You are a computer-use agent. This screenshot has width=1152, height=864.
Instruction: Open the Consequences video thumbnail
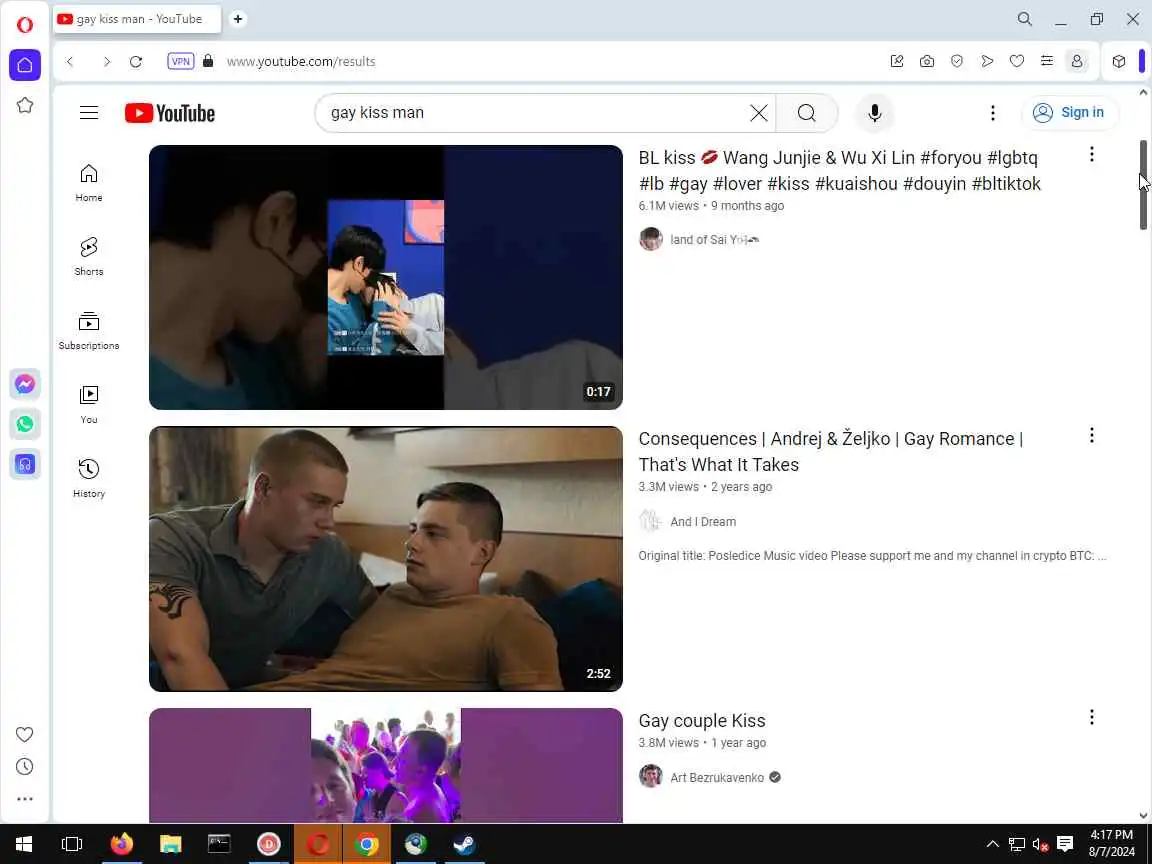[x=386, y=559]
